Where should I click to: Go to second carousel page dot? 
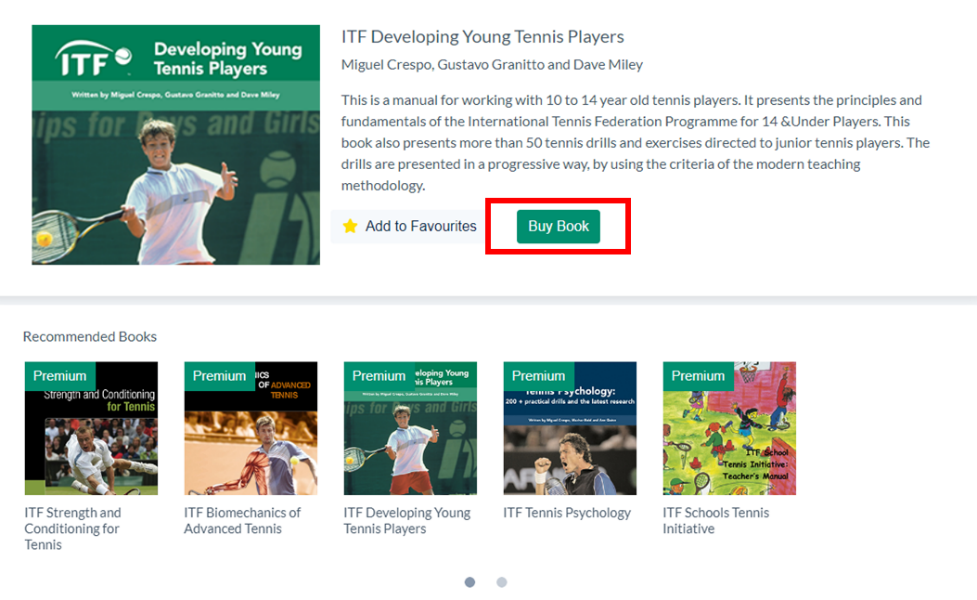(502, 582)
